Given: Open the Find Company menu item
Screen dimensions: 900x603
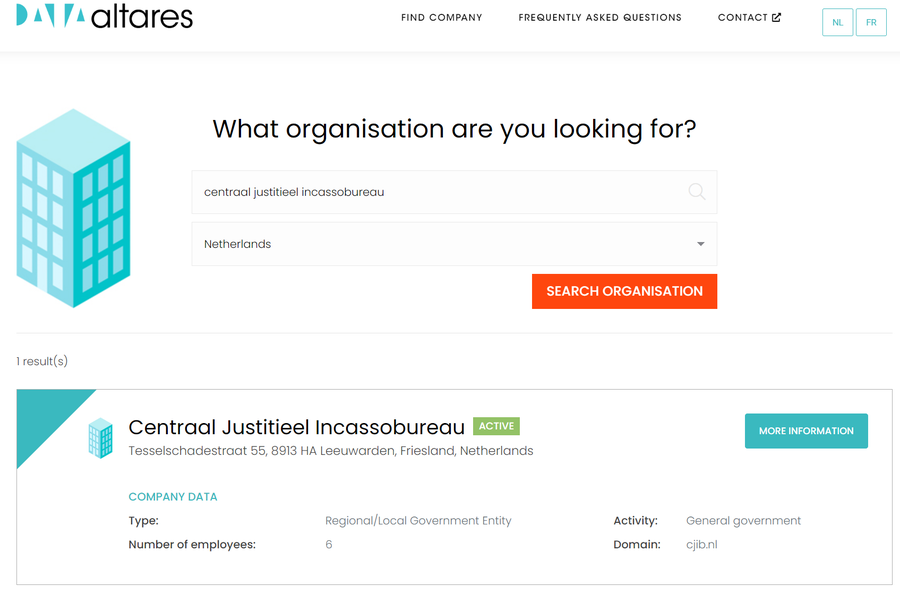Looking at the screenshot, I should (x=441, y=17).
